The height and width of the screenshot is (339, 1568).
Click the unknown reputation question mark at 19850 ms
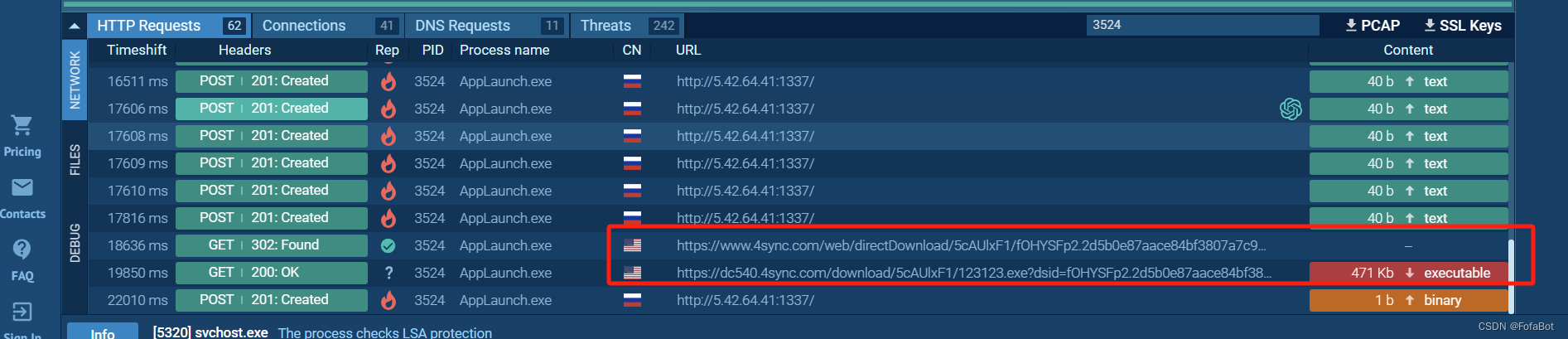pyautogui.click(x=388, y=273)
